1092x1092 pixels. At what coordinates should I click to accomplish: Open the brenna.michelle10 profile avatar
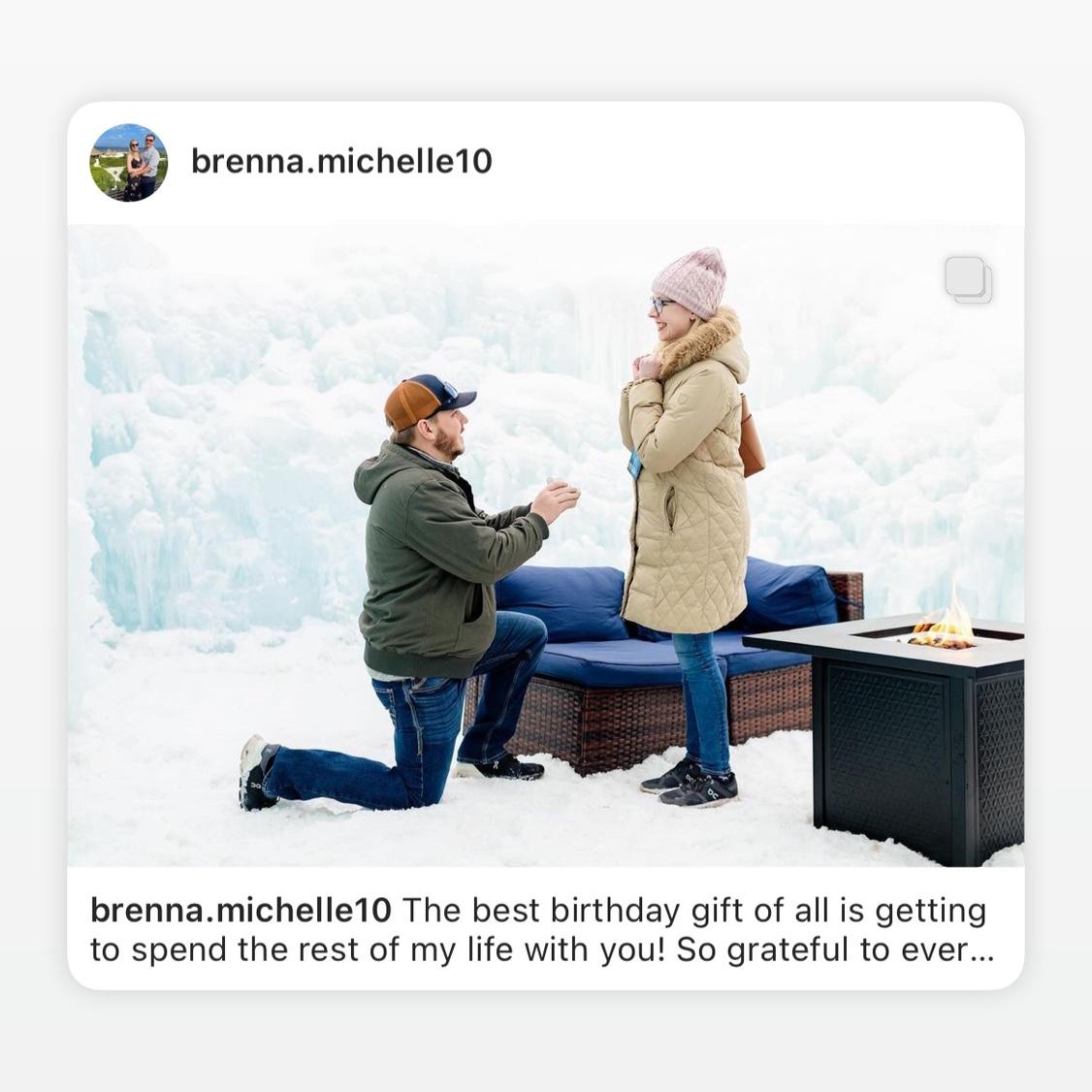[129, 162]
